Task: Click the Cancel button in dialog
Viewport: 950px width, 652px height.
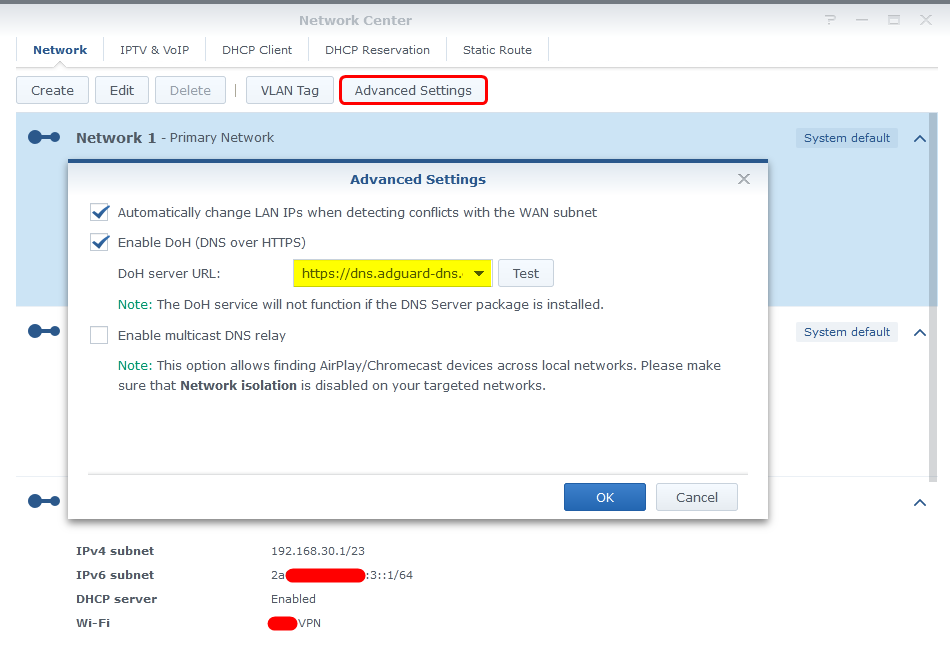Action: click(x=697, y=497)
